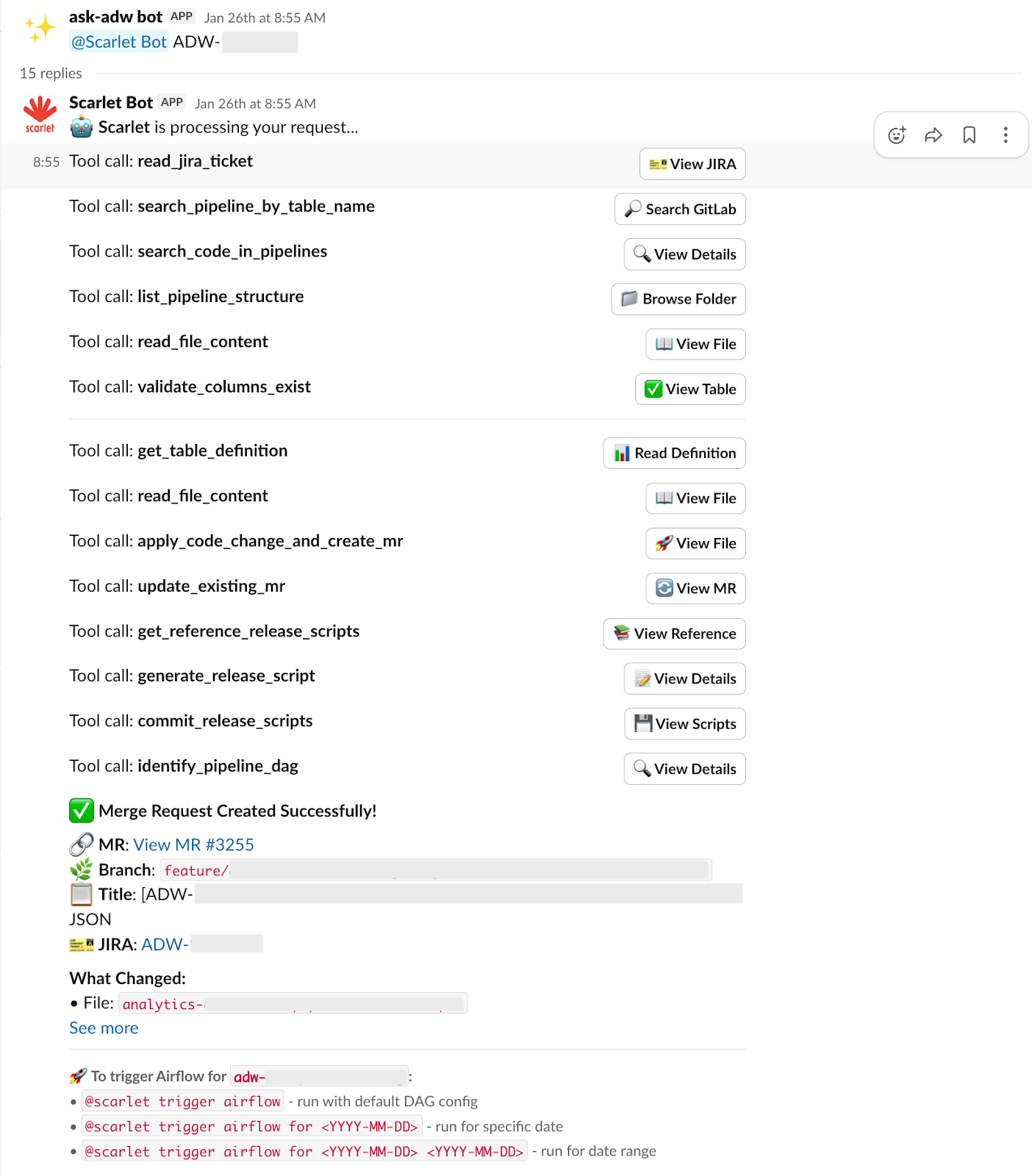Open the 15 replies thread indicator

[x=51, y=73]
